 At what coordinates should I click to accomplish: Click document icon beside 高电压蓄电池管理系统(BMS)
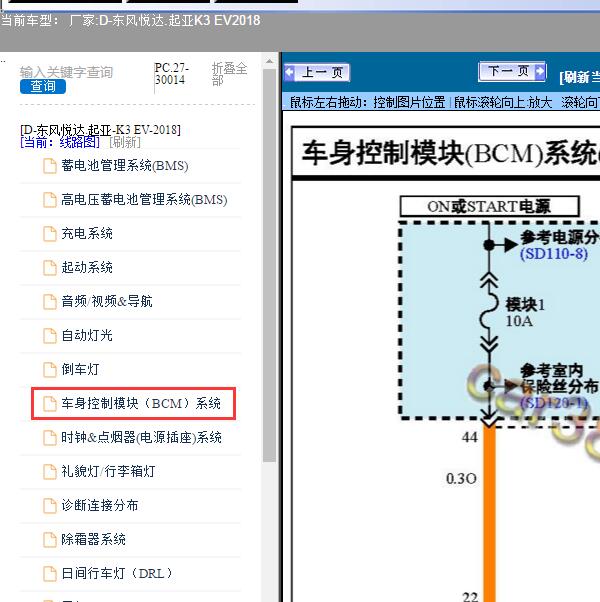point(50,200)
